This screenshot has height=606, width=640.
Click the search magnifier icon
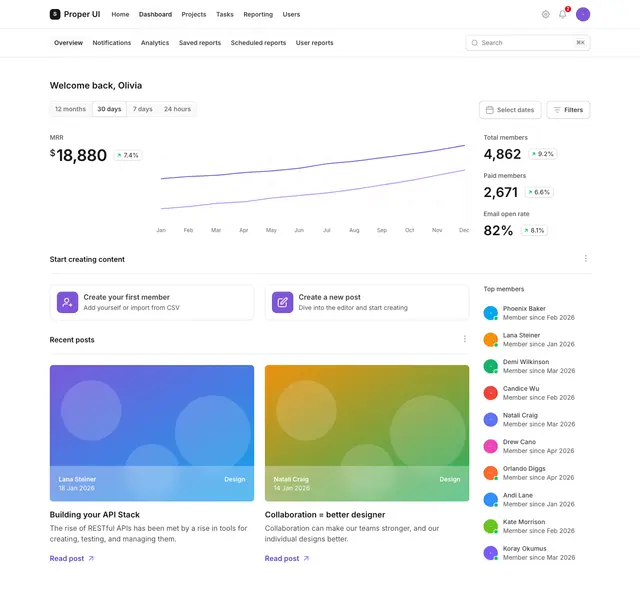(x=474, y=43)
